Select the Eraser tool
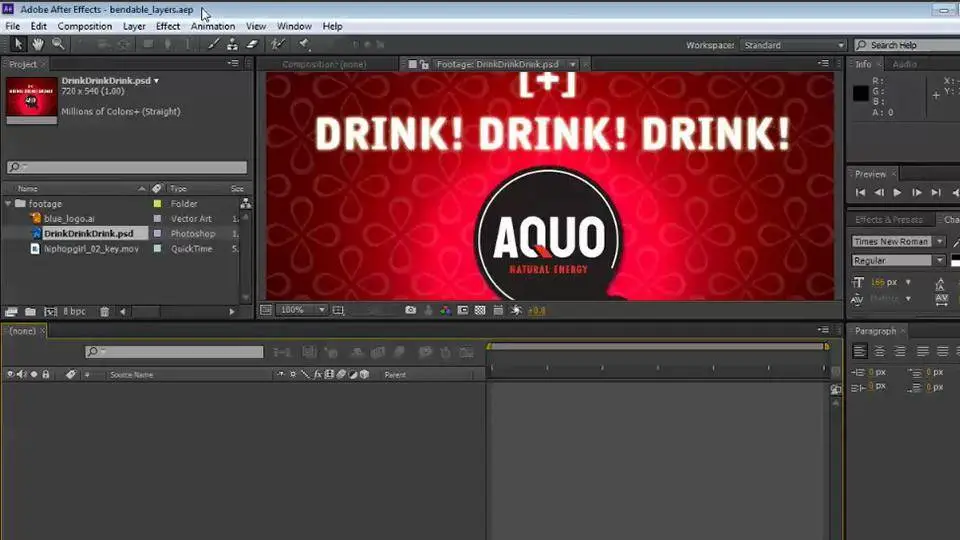960x540 pixels. pos(253,44)
